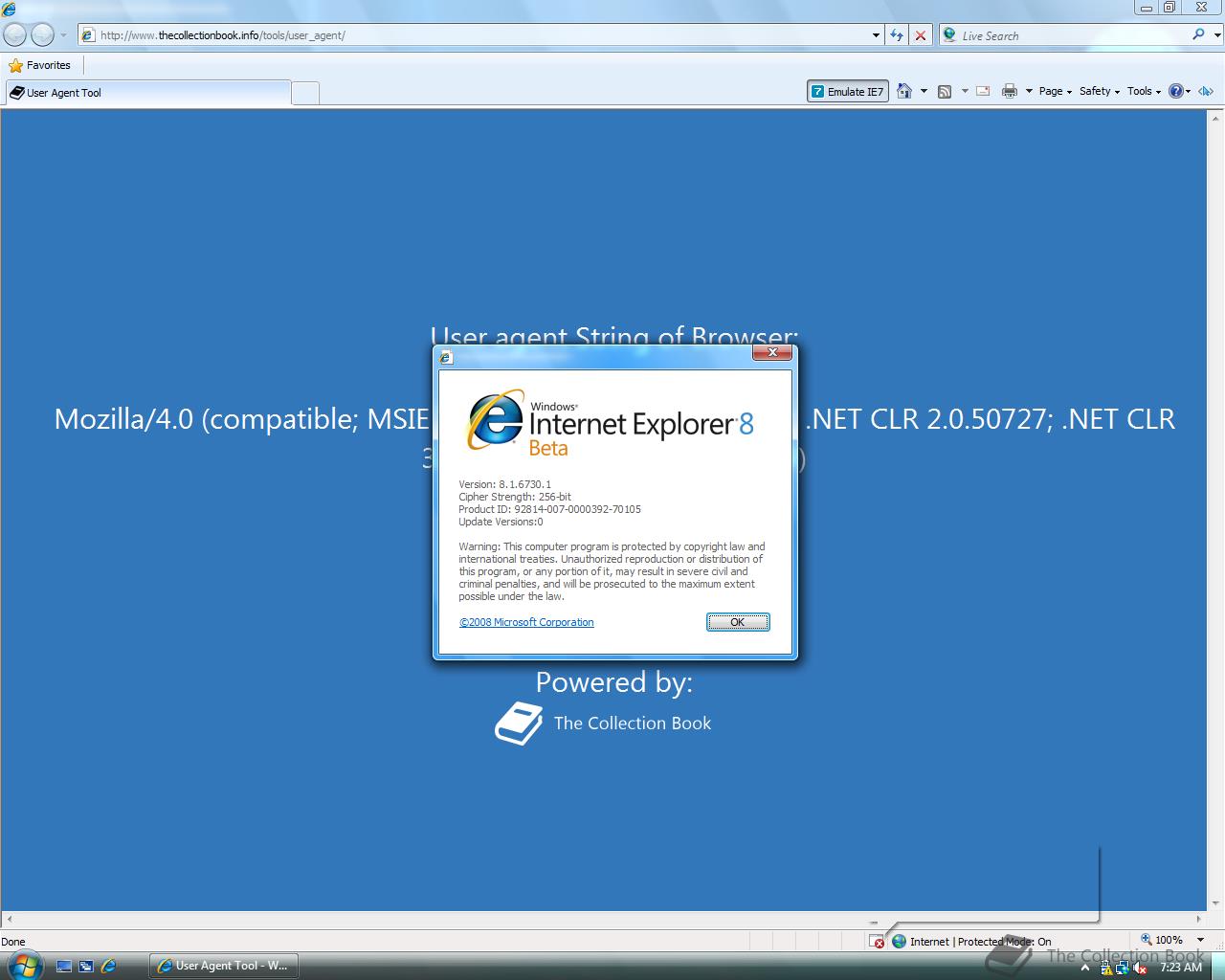The image size is (1225, 980).
Task: Click the RSS Feeds icon
Action: (945, 92)
